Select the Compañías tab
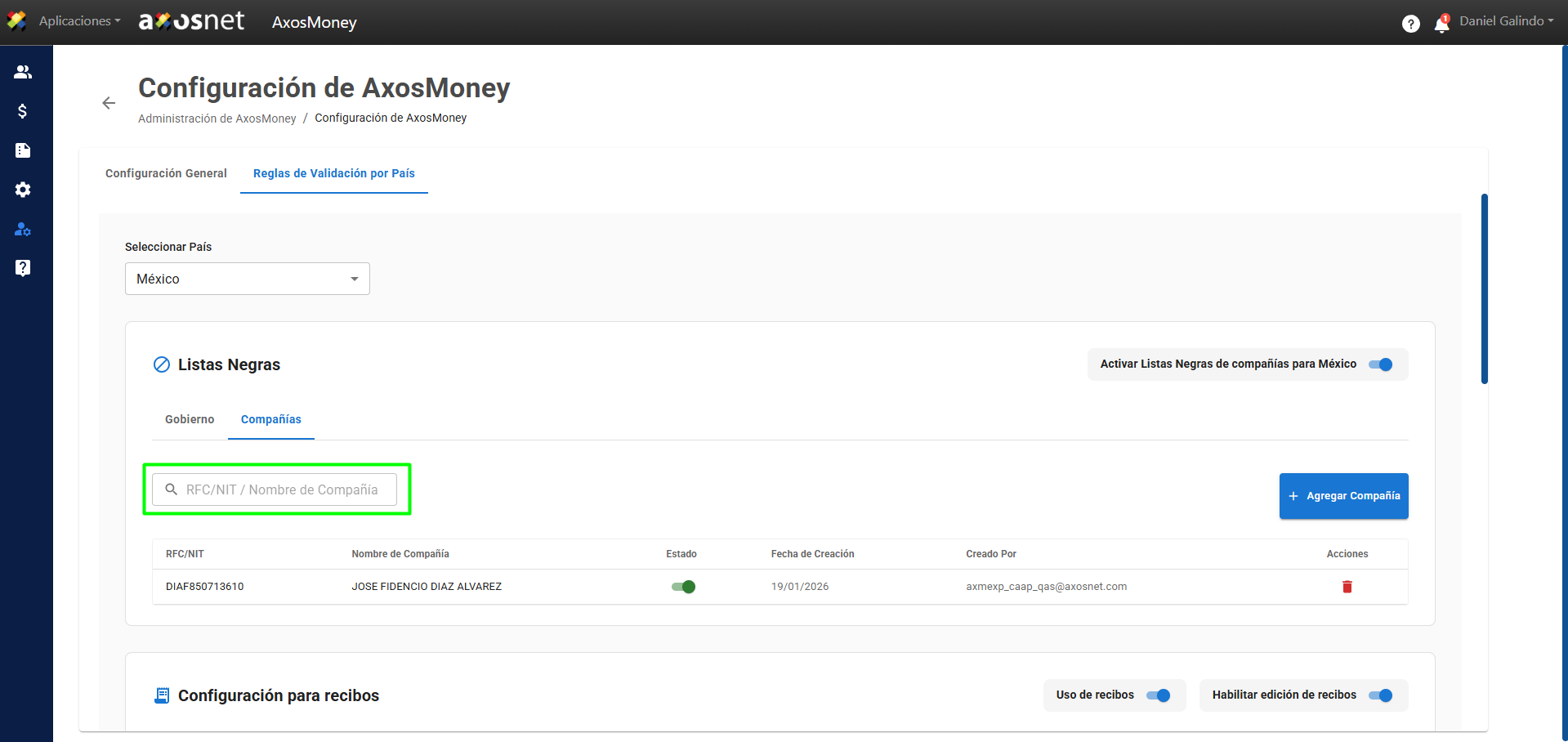This screenshot has height=742, width=1568. (271, 419)
